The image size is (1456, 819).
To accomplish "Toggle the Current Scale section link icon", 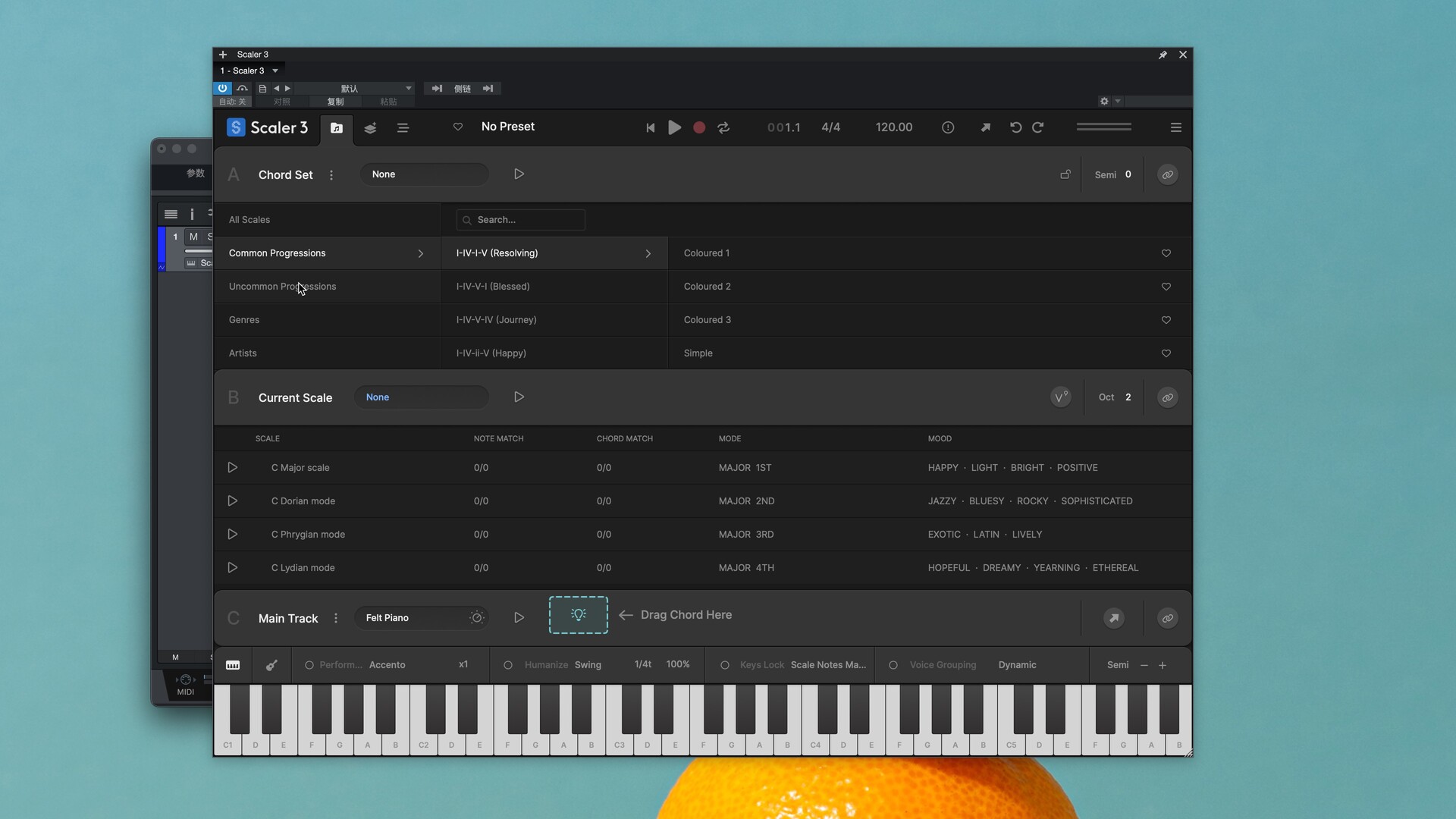I will click(1168, 397).
